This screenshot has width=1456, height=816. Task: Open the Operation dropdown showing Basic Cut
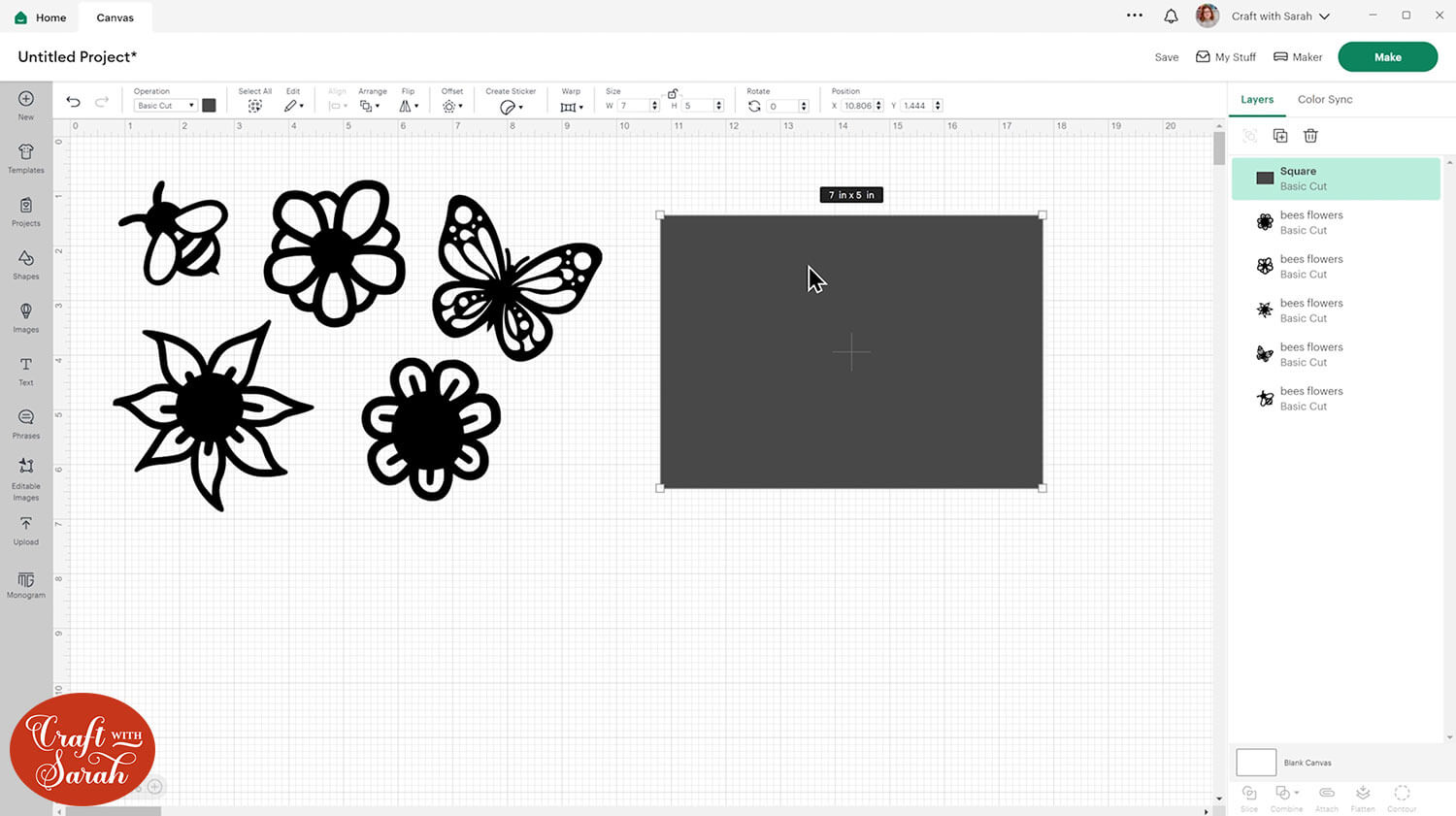pyautogui.click(x=165, y=106)
